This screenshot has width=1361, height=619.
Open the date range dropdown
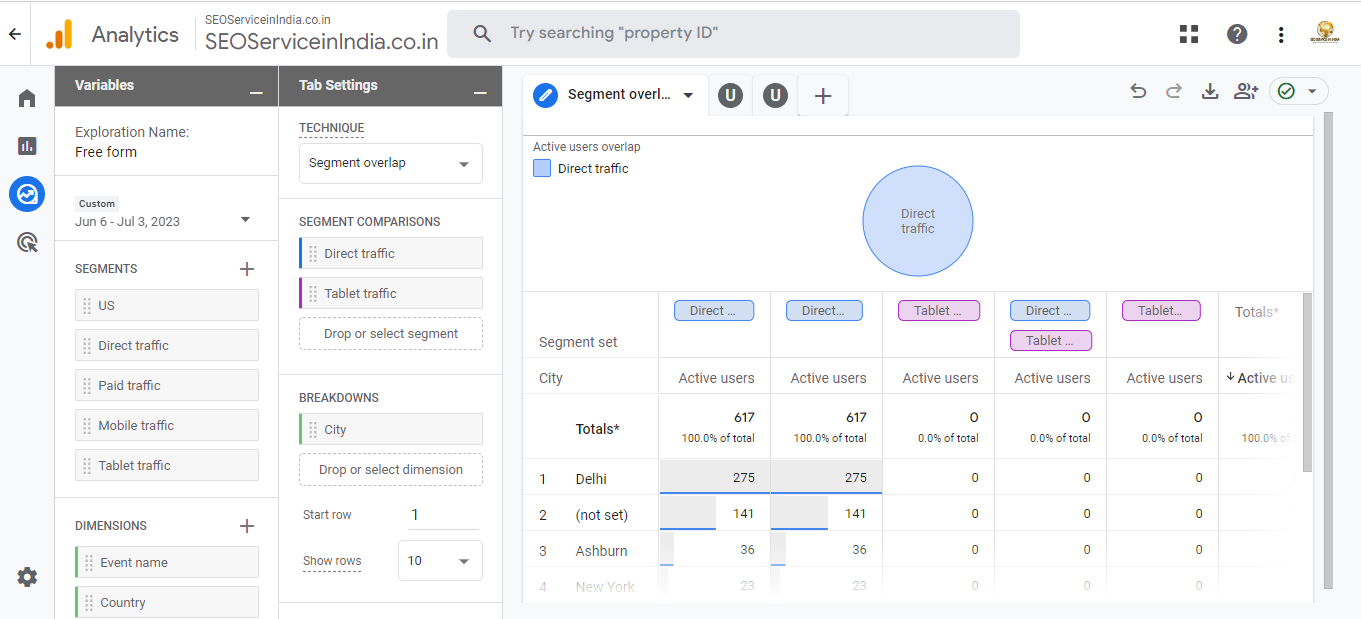click(x=245, y=220)
